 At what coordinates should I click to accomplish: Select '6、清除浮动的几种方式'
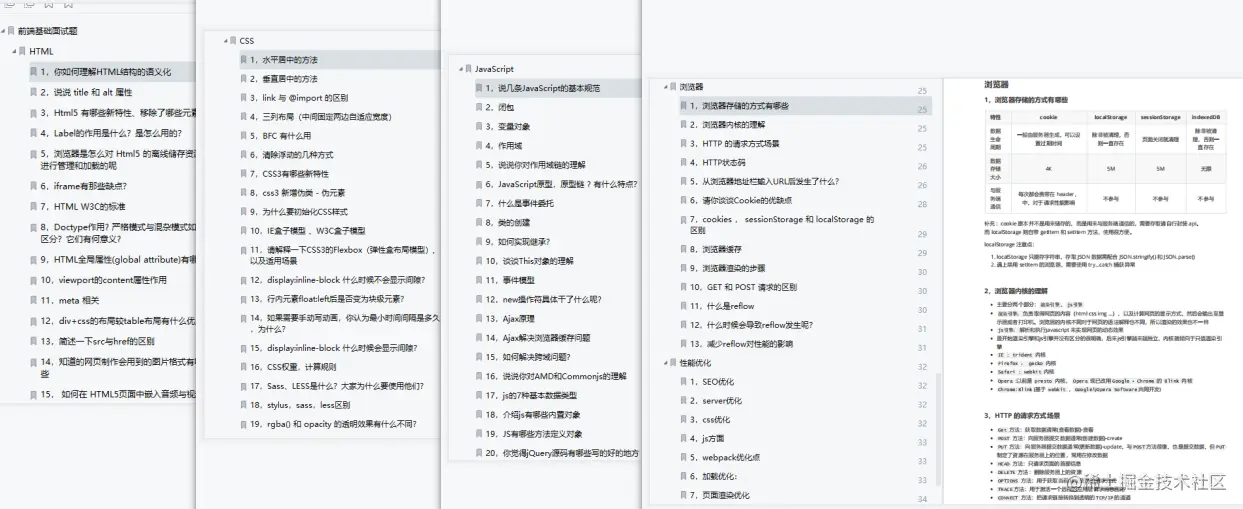(292, 155)
